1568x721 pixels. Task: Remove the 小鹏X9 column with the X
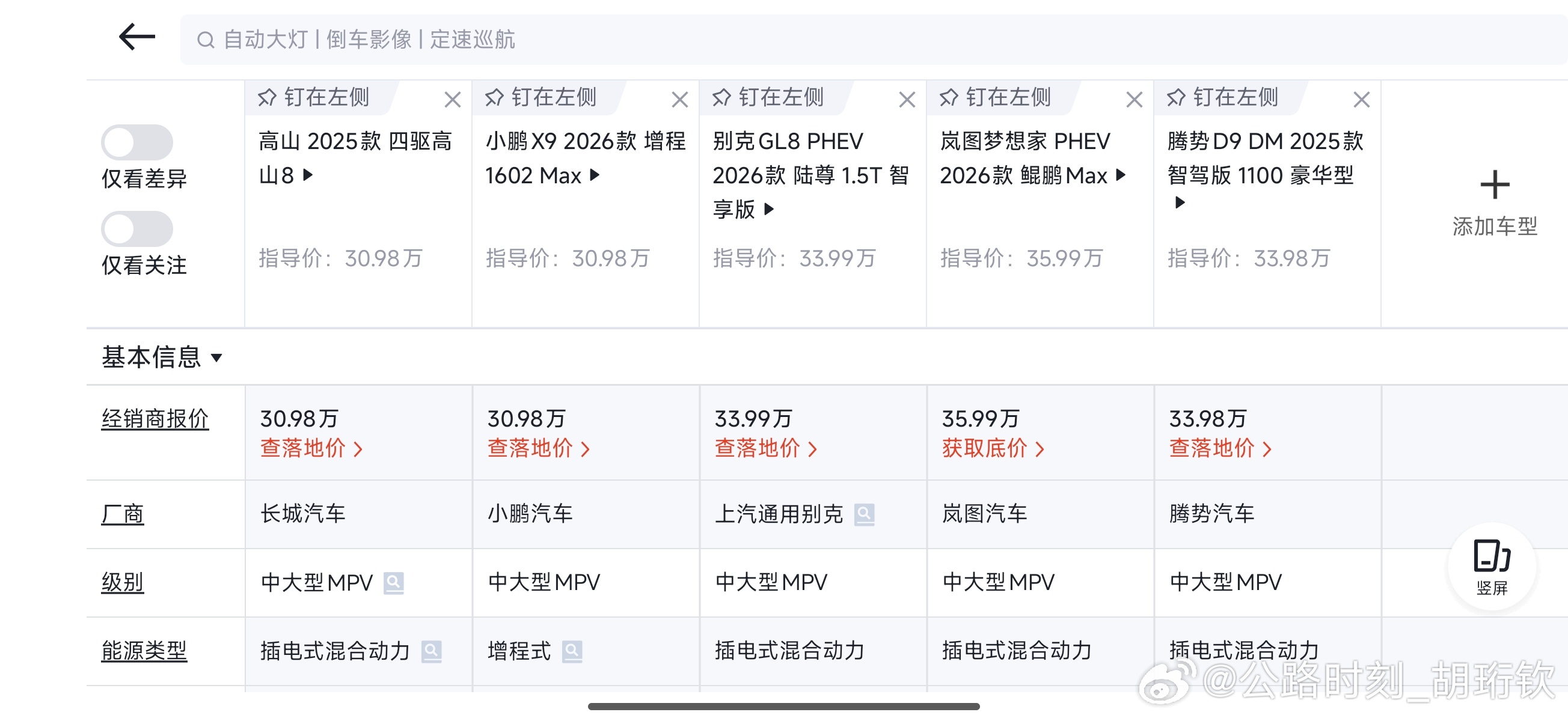tap(679, 99)
